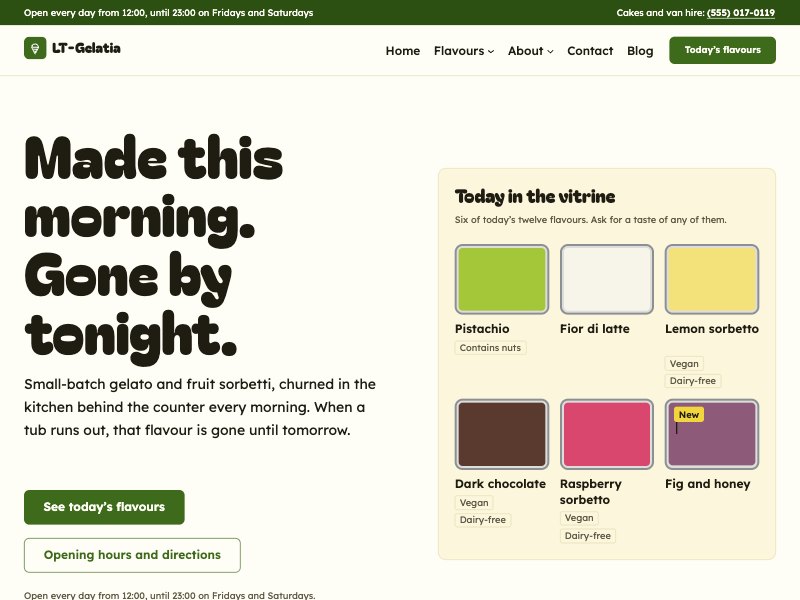Click the Vegan tag under Raspberry sorbetto
Screen dimensions: 800x600
(579, 518)
